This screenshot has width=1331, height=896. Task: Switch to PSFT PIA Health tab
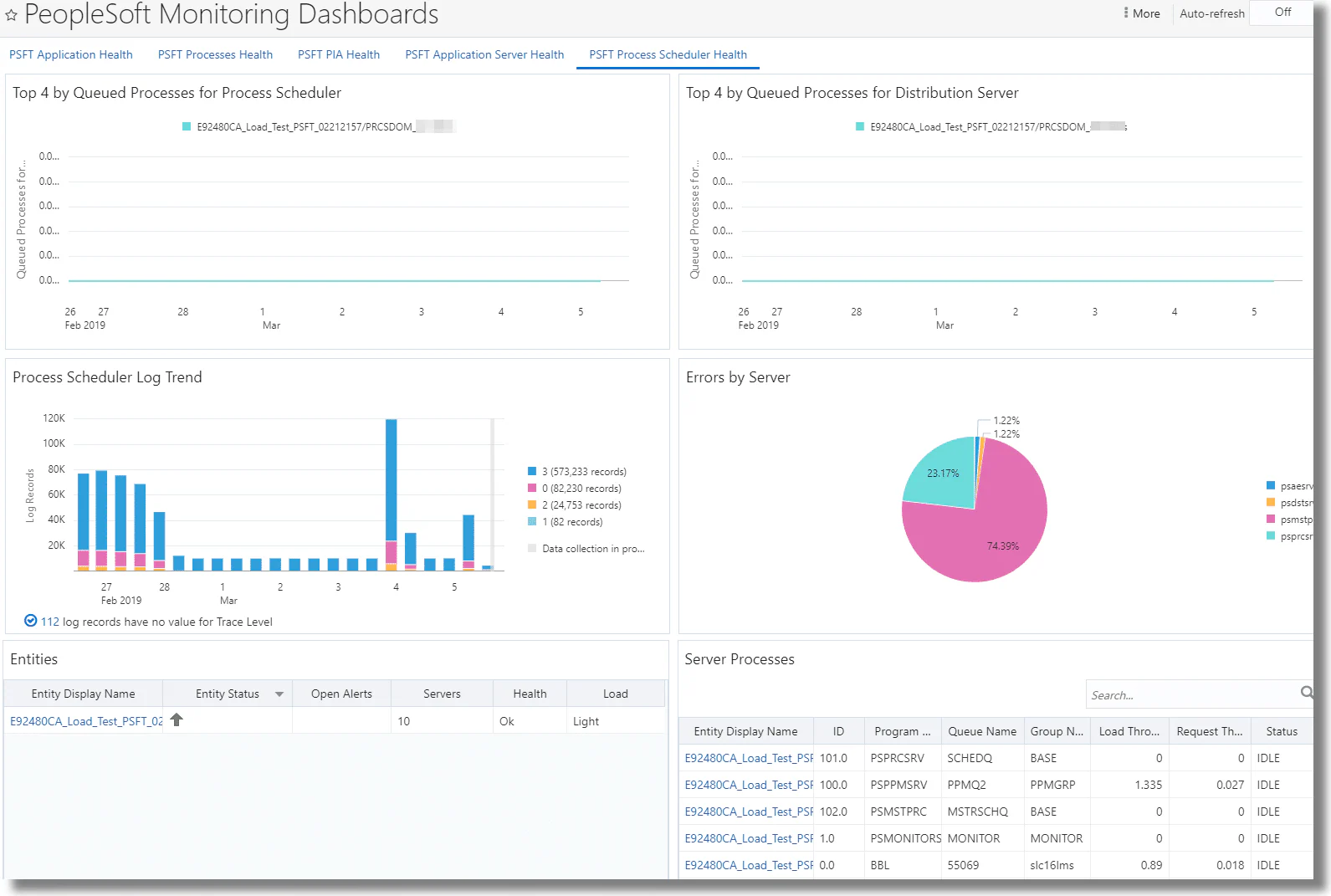[x=339, y=54]
